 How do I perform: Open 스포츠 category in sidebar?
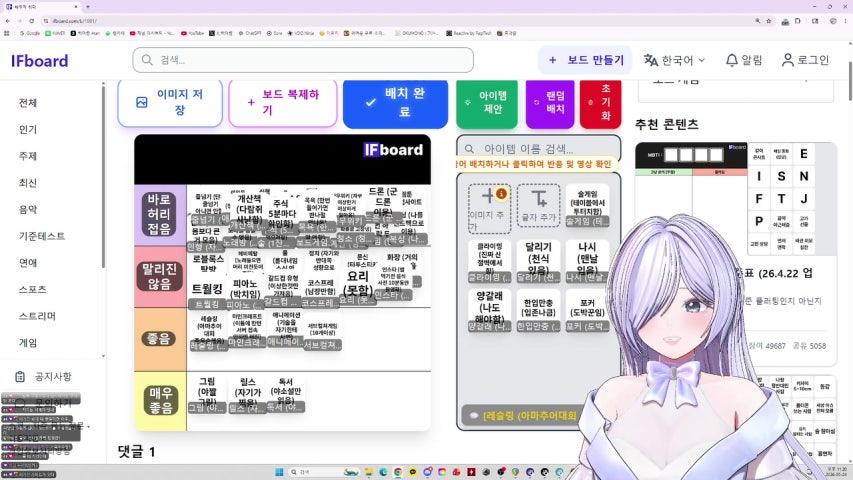pyautogui.click(x=33, y=290)
